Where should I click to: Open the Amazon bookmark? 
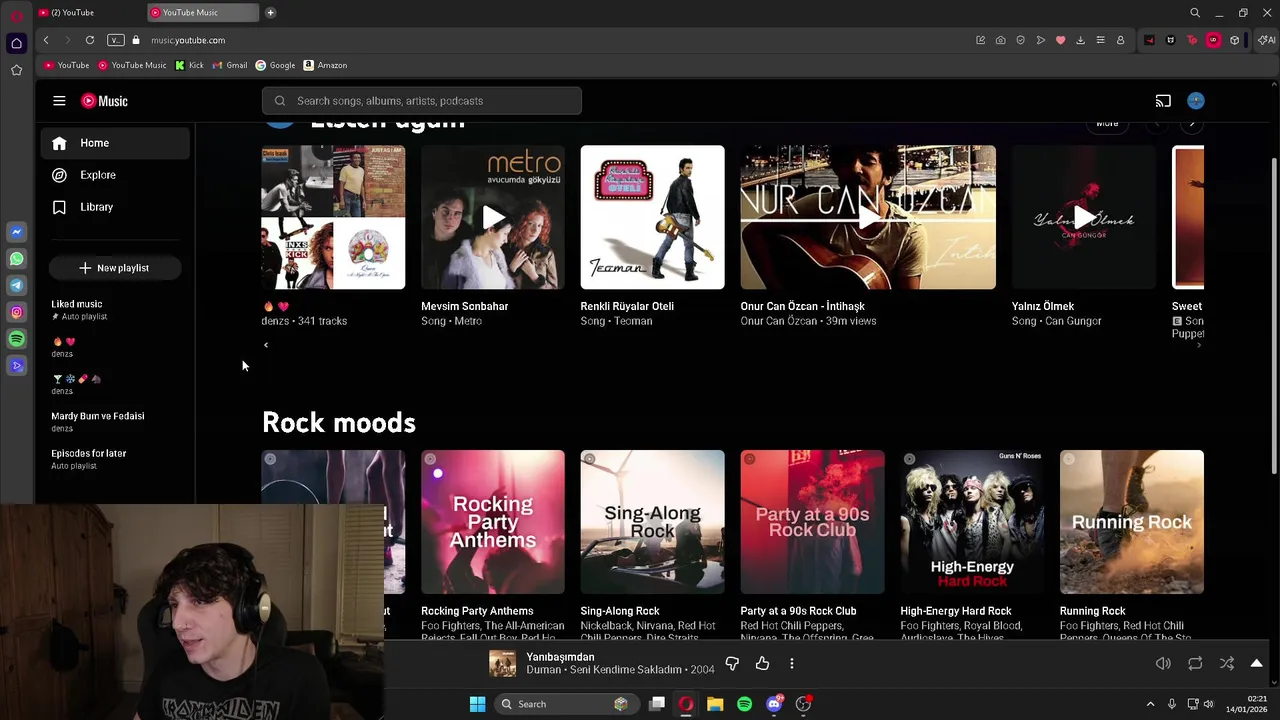pyautogui.click(x=325, y=65)
